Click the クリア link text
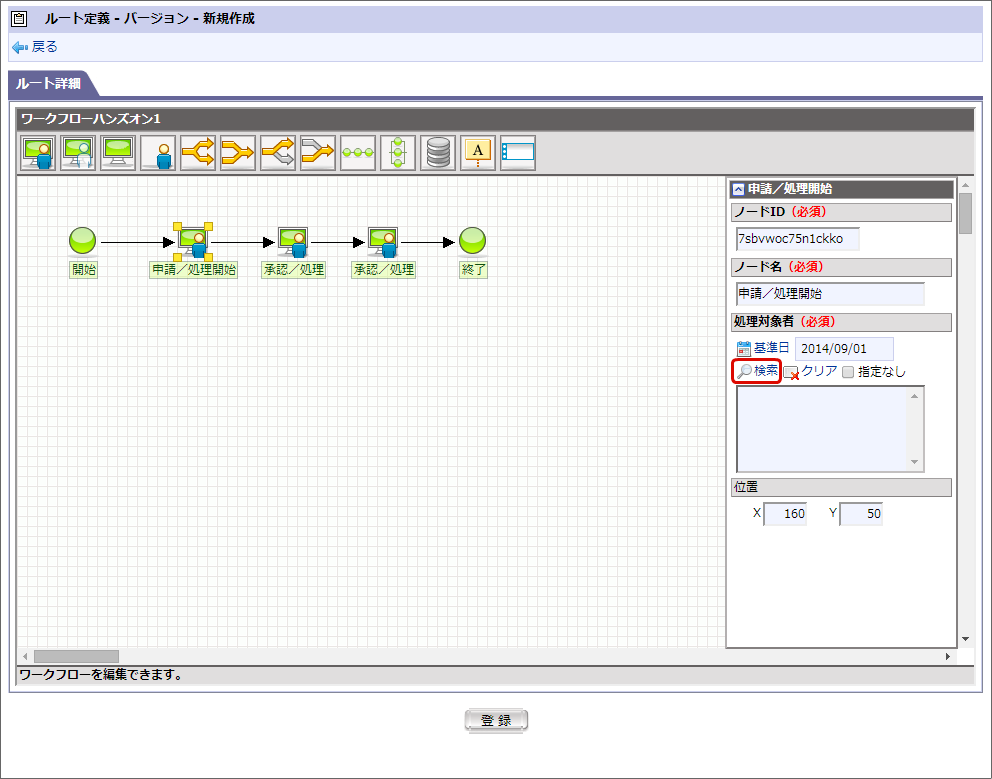Image resolution: width=992 pixels, height=779 pixels. pos(819,371)
